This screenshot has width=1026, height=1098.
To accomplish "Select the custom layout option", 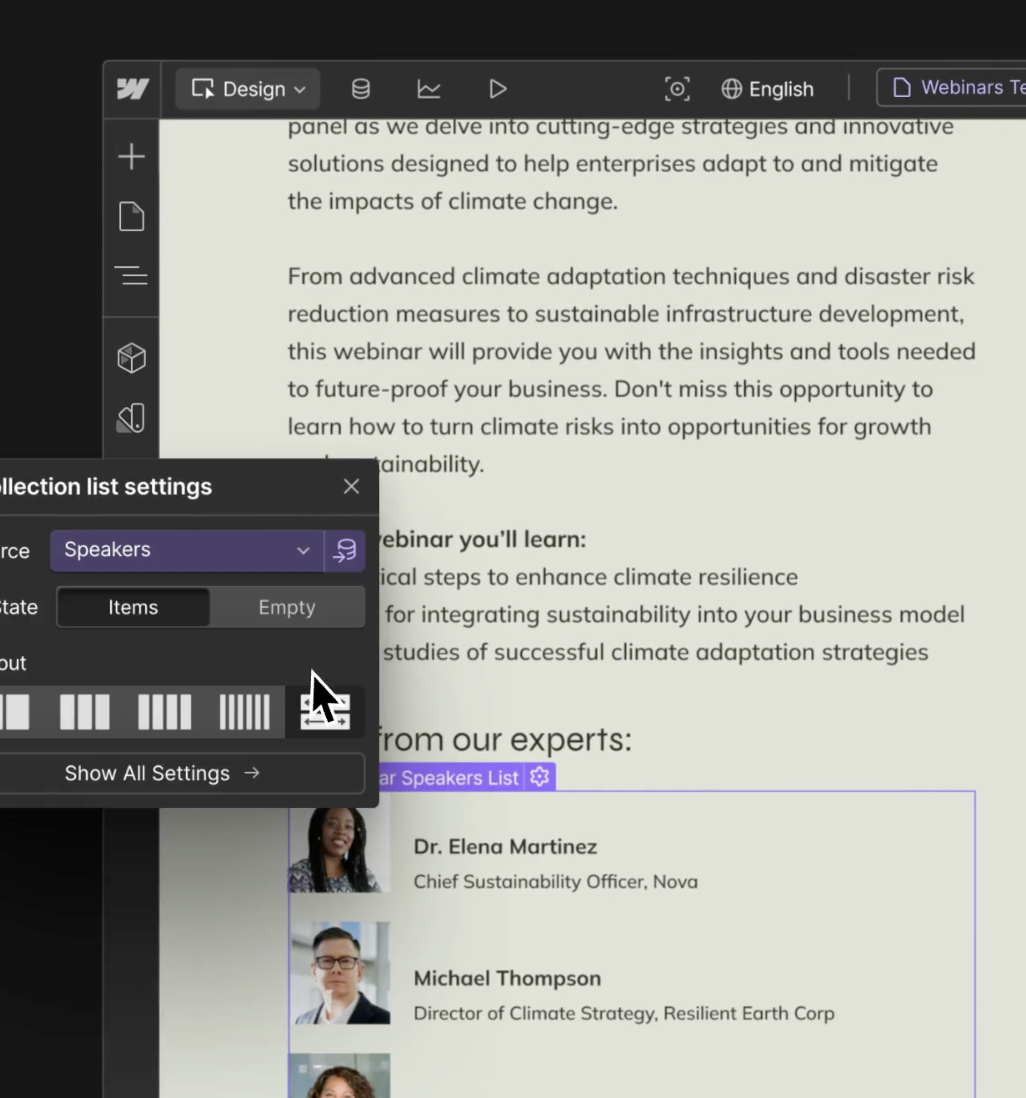I will tap(325, 712).
